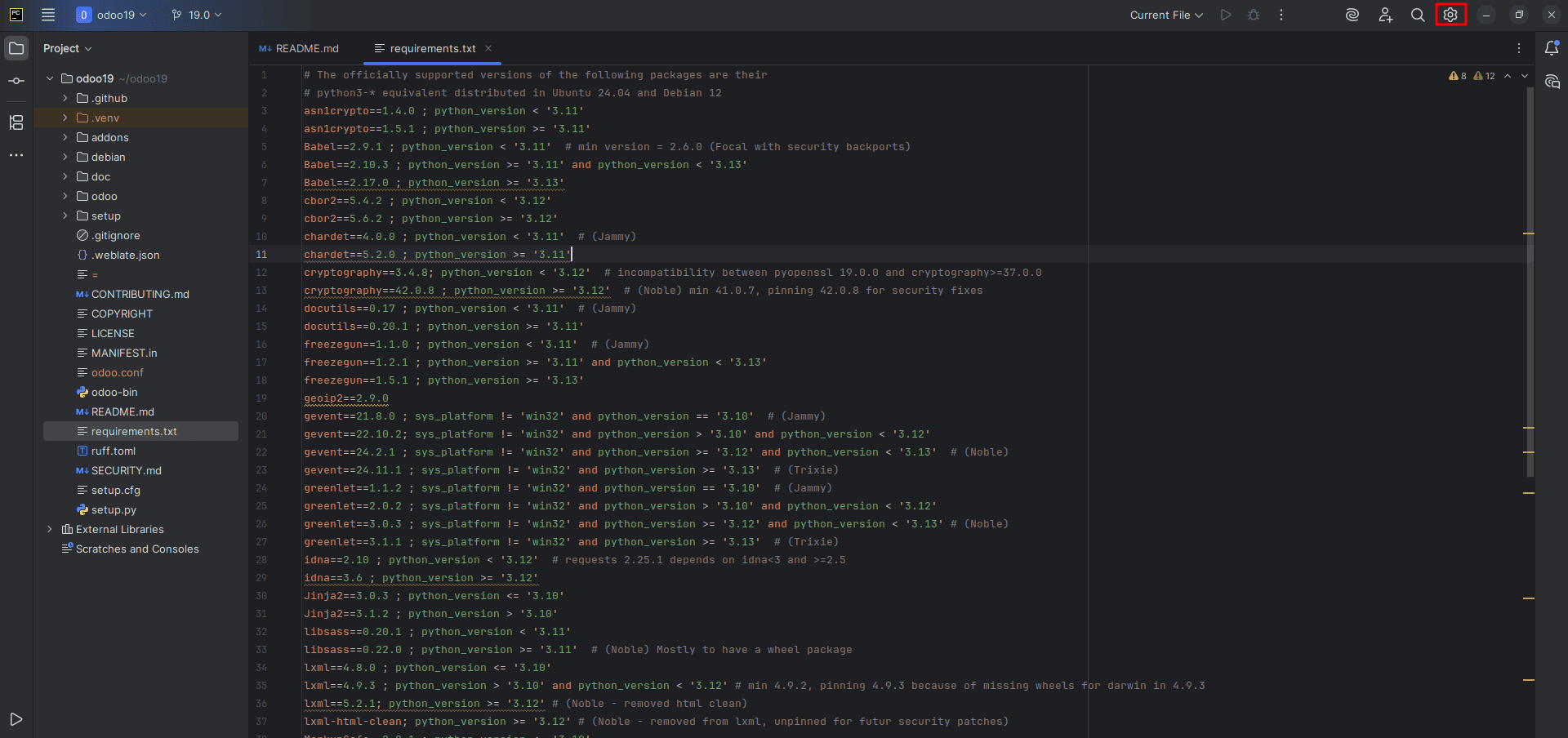
Task: Open the 19.0 git branch dropdown
Action: [197, 15]
